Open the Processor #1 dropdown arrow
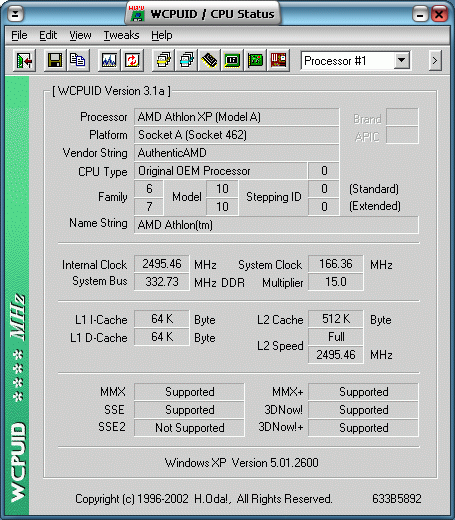The height and width of the screenshot is (520, 455). (x=402, y=61)
